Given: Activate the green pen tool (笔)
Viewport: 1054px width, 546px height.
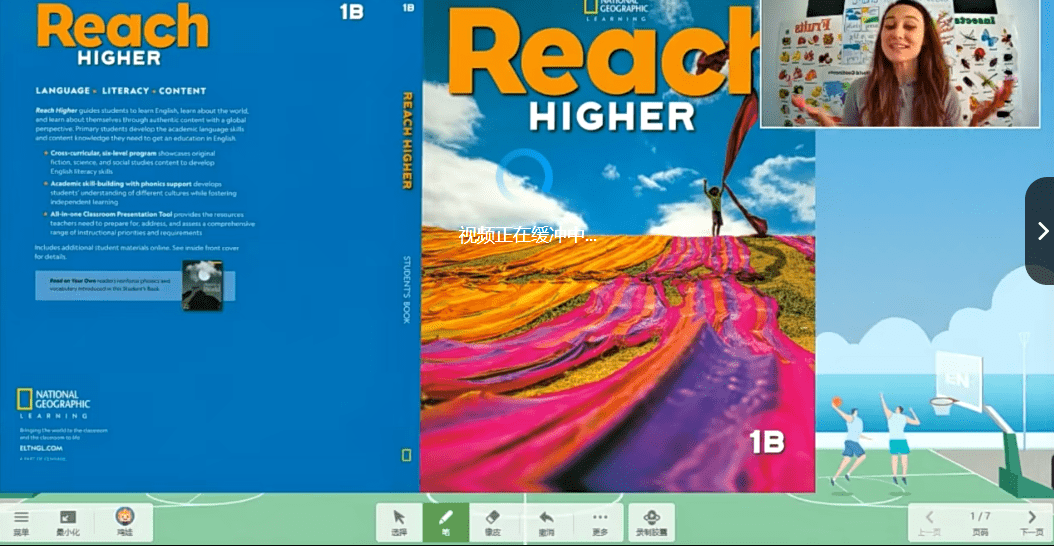Looking at the screenshot, I should [x=446, y=522].
